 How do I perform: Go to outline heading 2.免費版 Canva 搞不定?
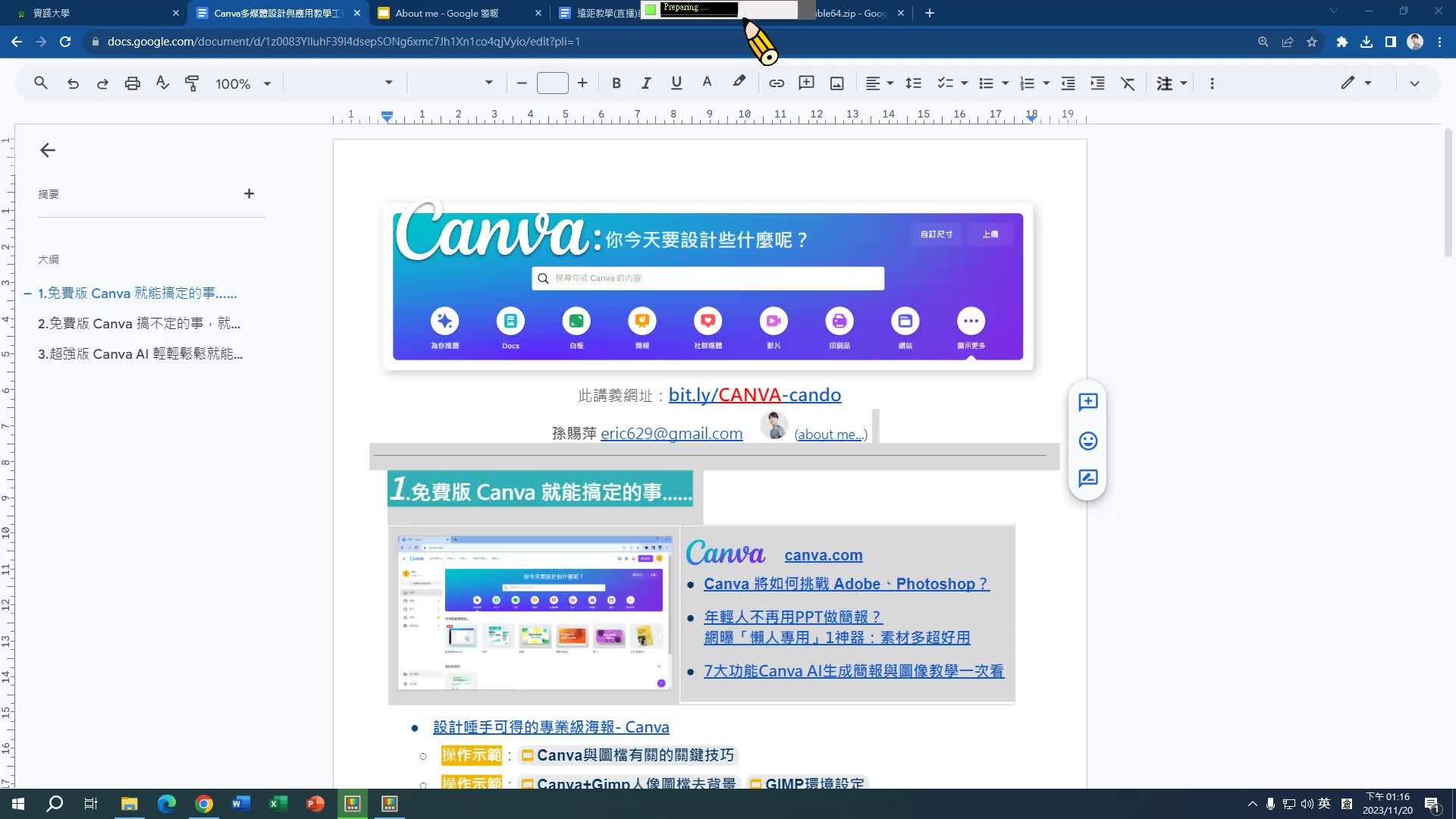[139, 324]
